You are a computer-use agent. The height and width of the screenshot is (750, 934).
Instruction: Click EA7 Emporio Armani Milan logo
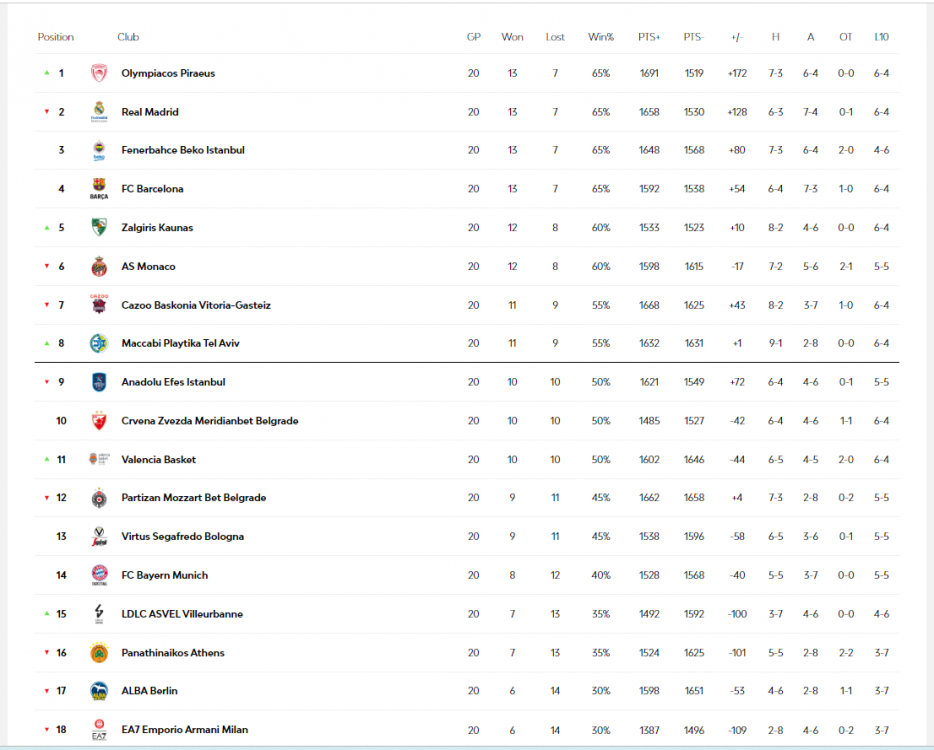click(x=99, y=730)
